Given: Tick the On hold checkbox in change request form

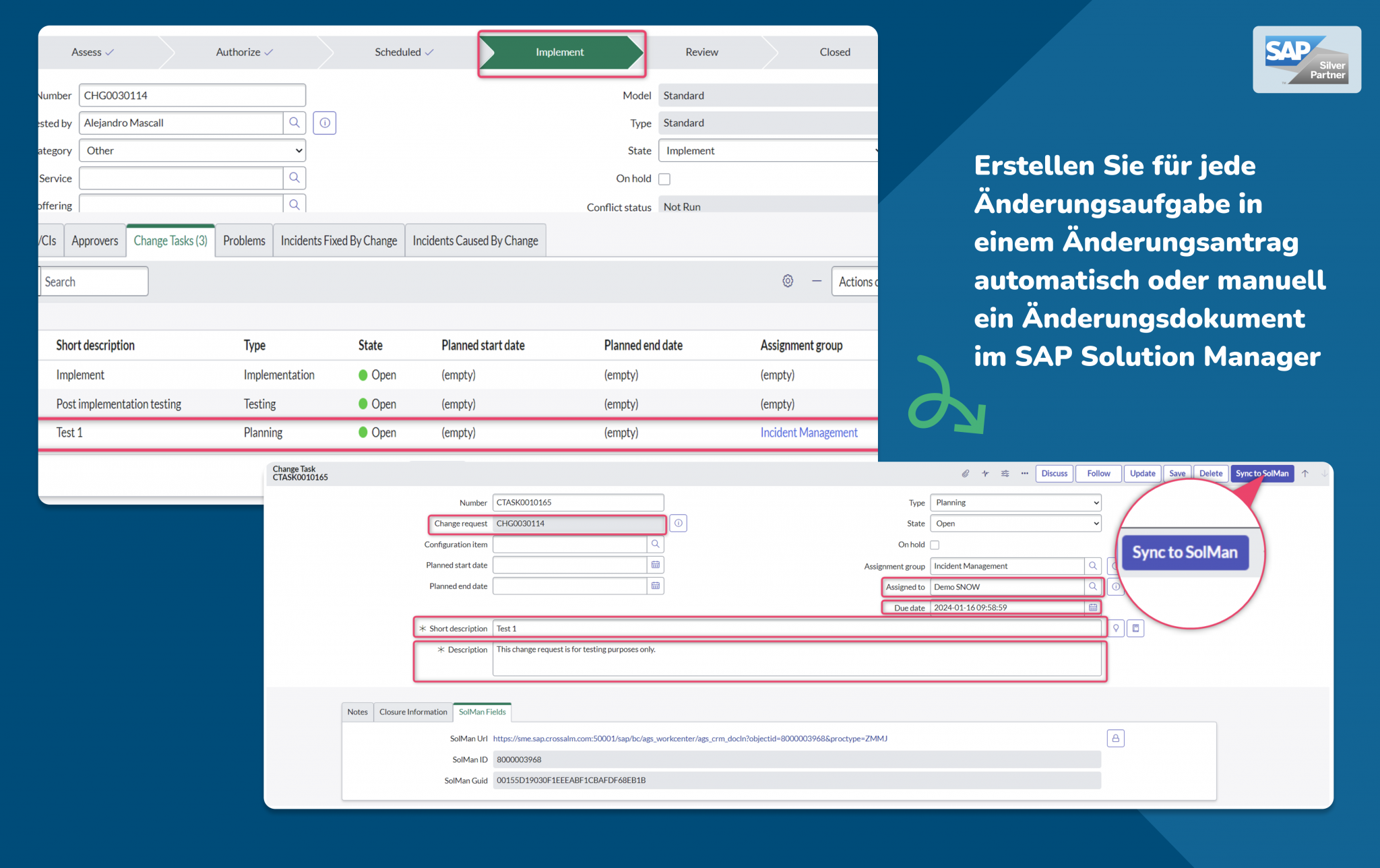Looking at the screenshot, I should 664,179.
